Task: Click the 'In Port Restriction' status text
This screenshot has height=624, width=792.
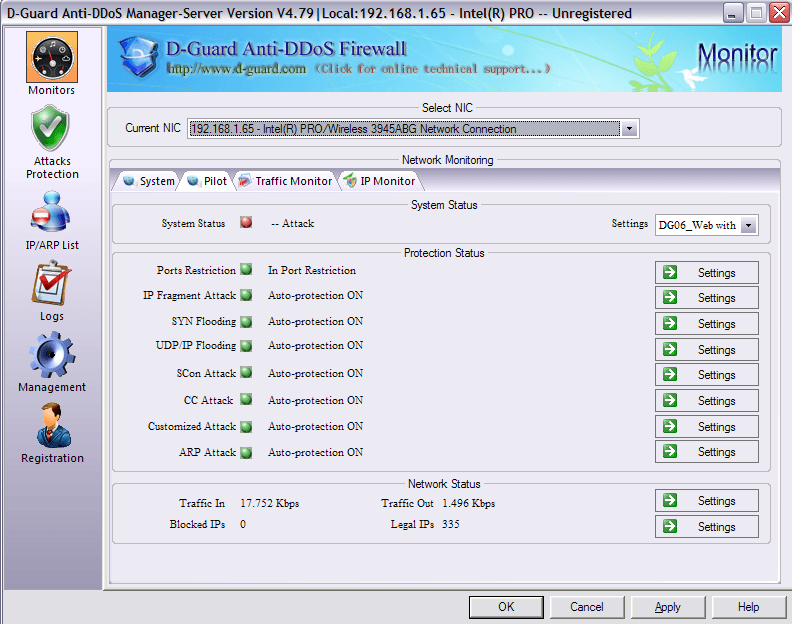Action: [312, 270]
